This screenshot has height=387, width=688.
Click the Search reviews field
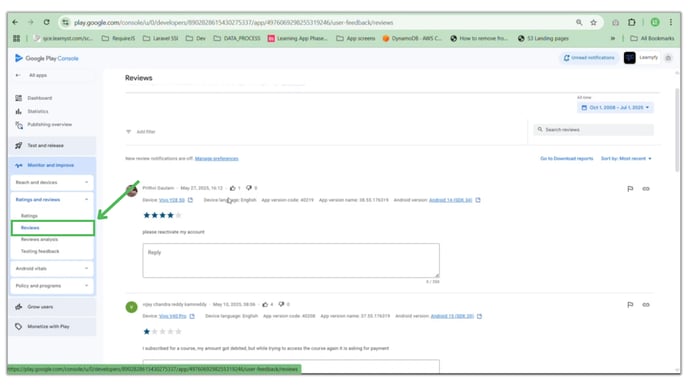click(594, 130)
